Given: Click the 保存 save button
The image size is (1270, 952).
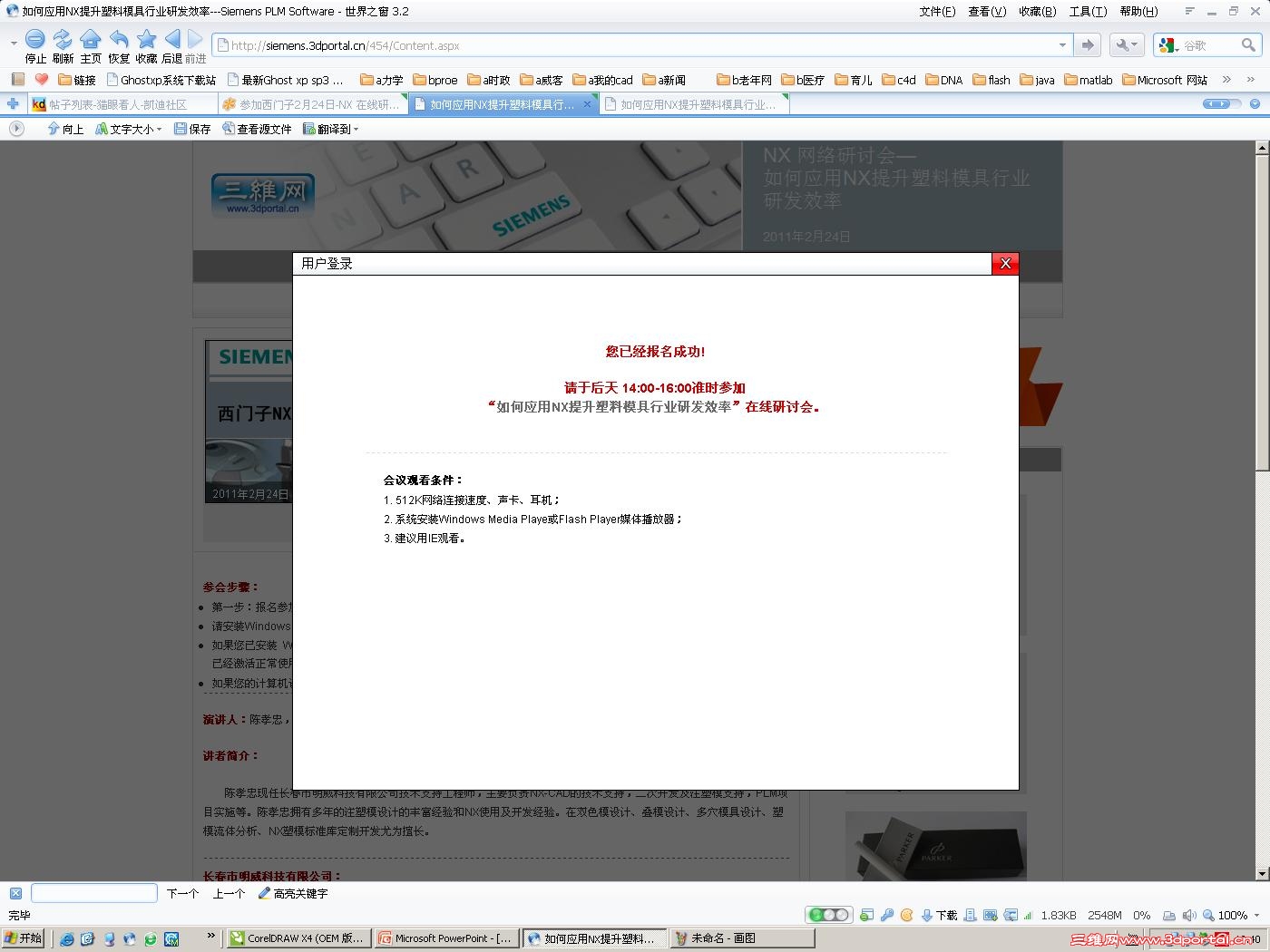Looking at the screenshot, I should 192,129.
